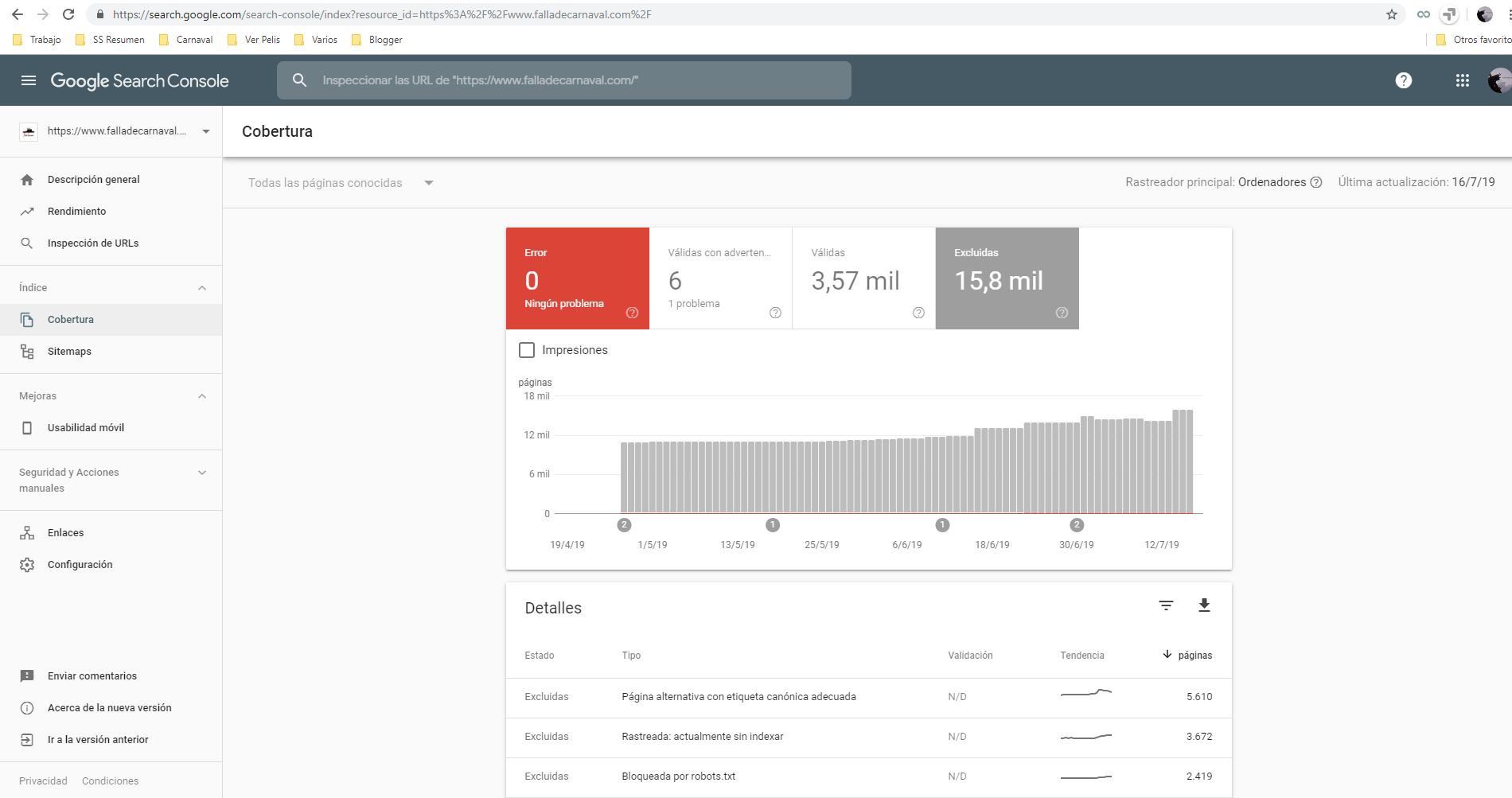The image size is (1512, 798).
Task: Click the Rendimiento trend icon
Action: coord(27,212)
